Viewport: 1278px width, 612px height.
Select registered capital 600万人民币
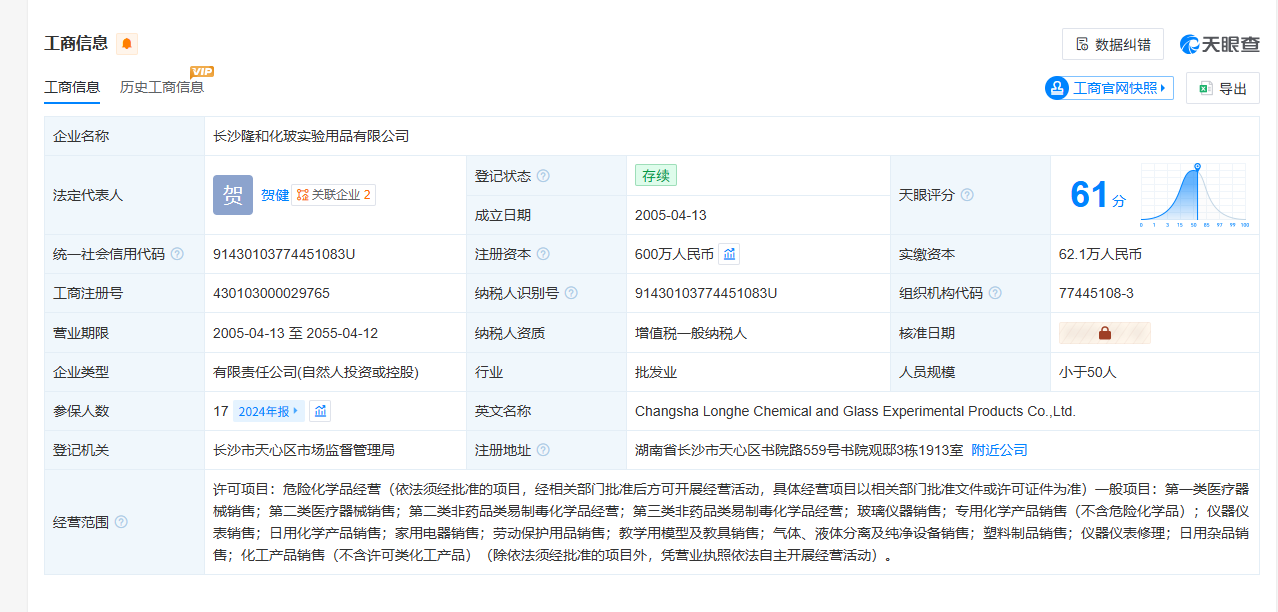[675, 254]
